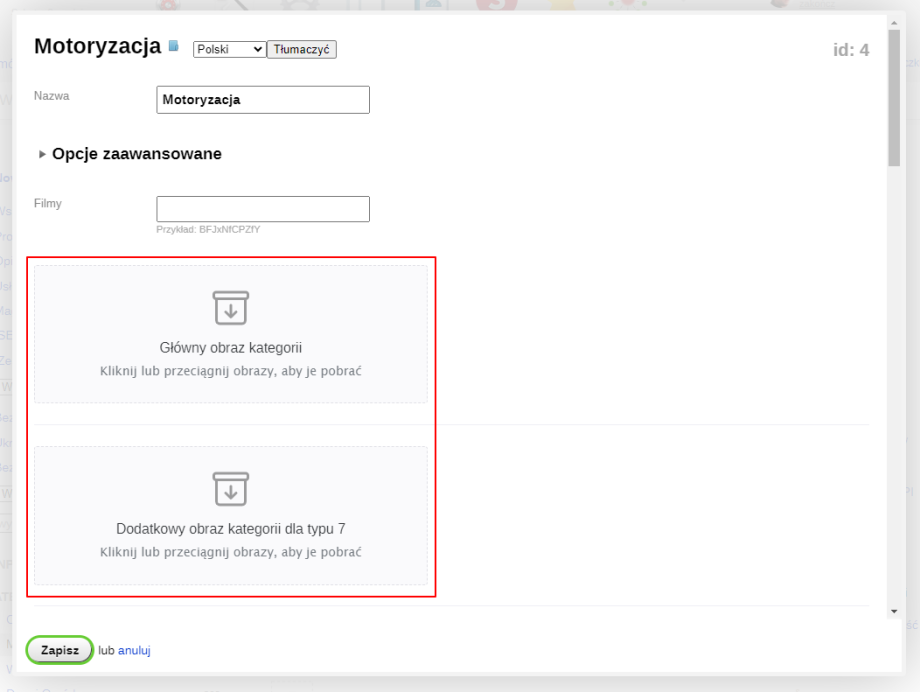
Task: Click the small blue icon beside Motoryzacja title
Action: click(174, 46)
